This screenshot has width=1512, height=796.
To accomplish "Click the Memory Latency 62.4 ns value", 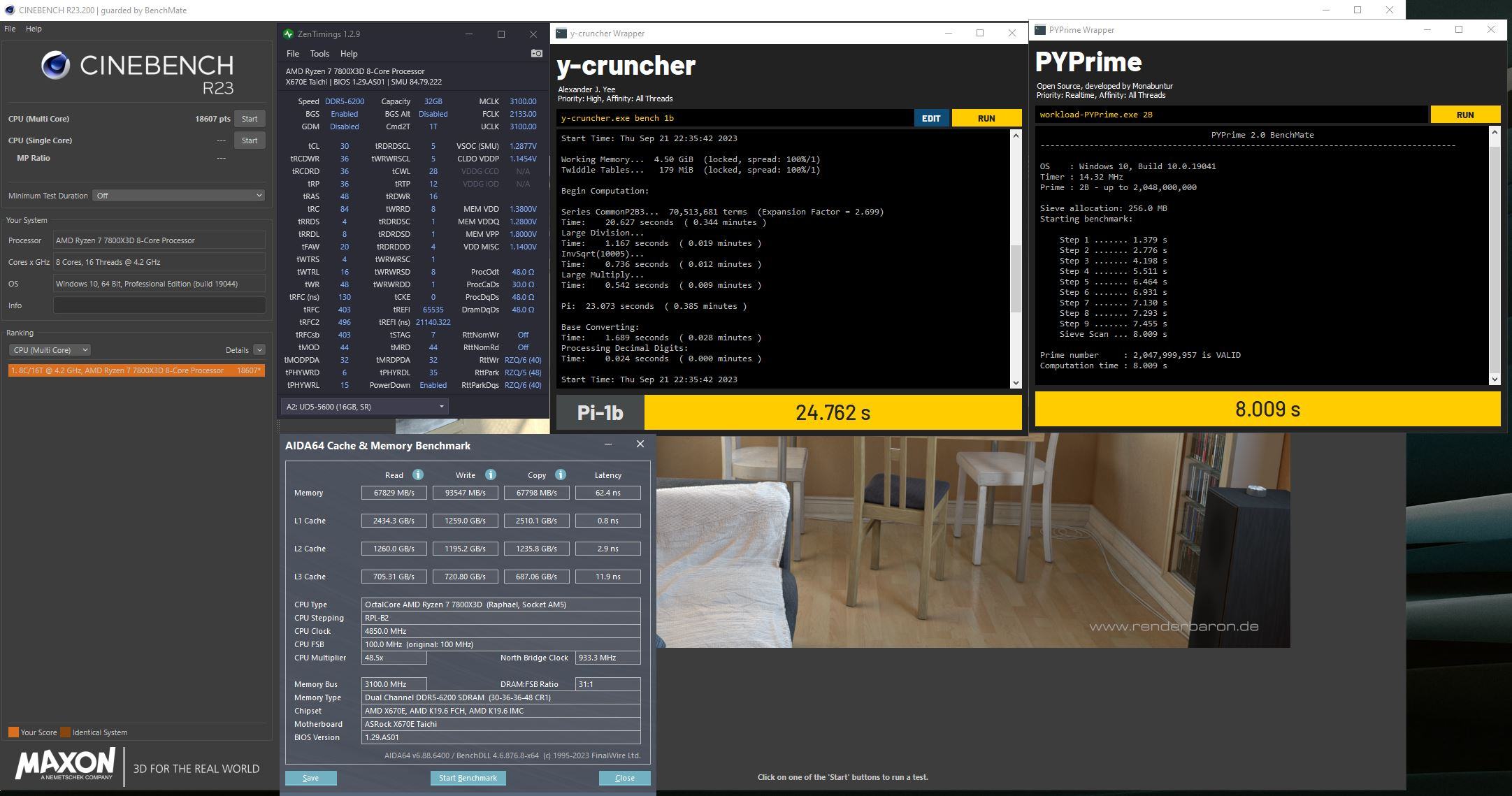I will tap(607, 493).
